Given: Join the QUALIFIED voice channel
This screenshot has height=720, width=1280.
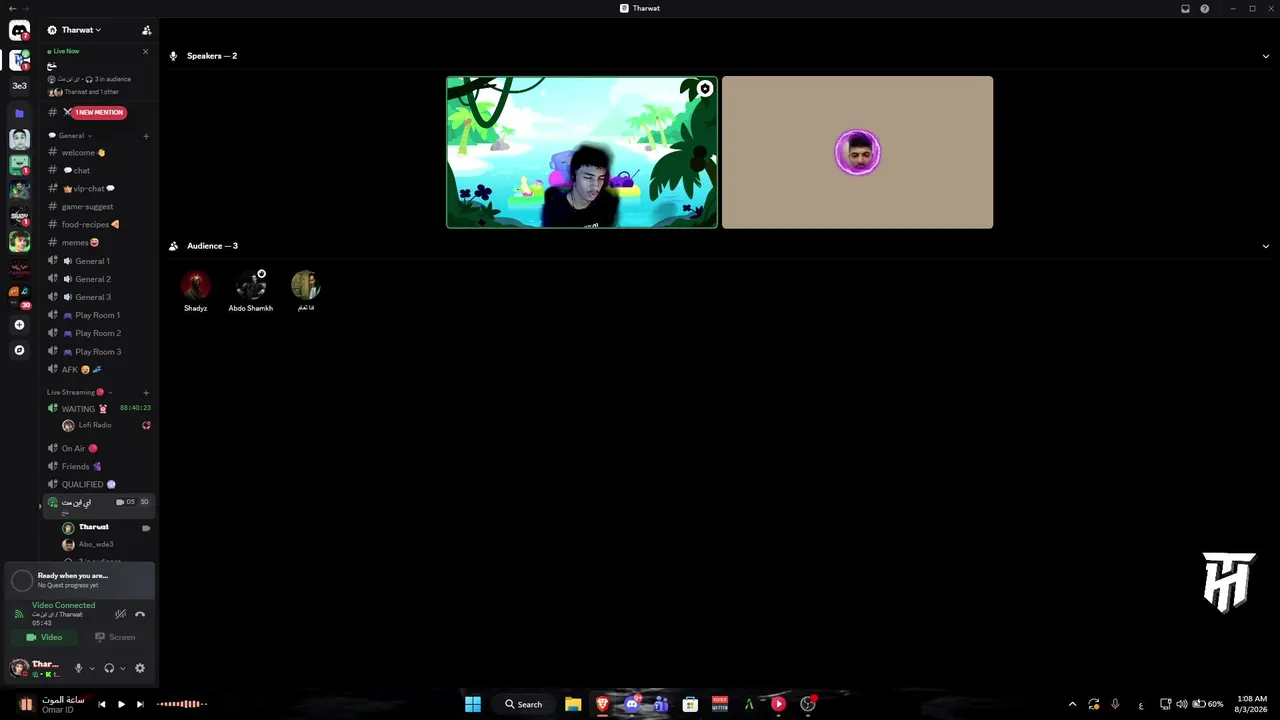Looking at the screenshot, I should [98, 484].
